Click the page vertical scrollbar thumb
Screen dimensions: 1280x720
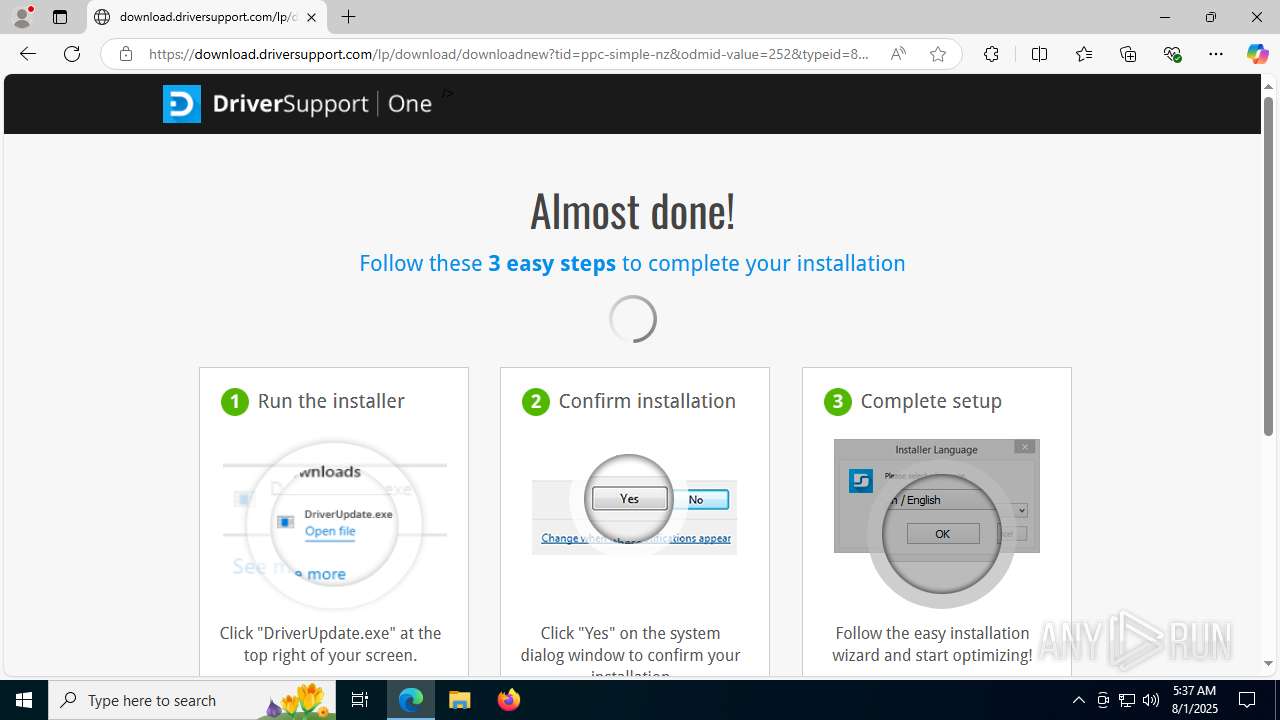click(x=1268, y=265)
